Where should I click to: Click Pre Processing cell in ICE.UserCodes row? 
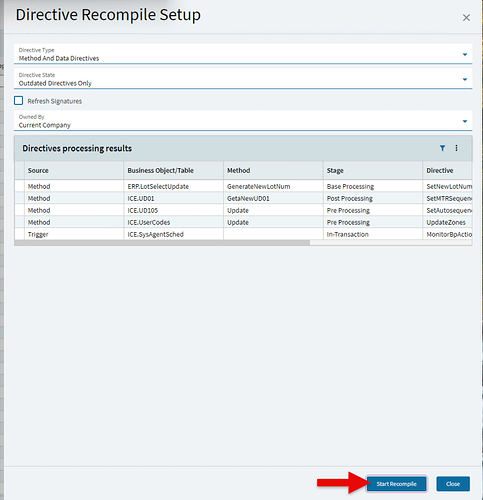pos(373,222)
